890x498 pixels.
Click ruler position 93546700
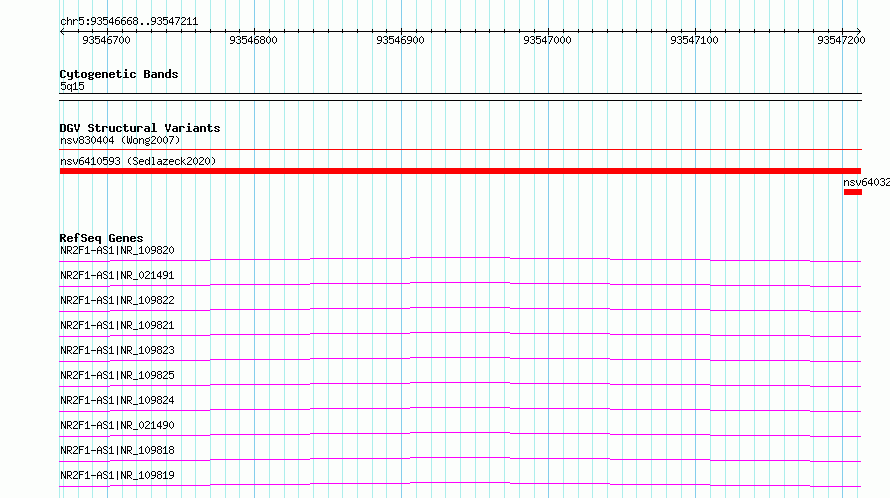[106, 40]
